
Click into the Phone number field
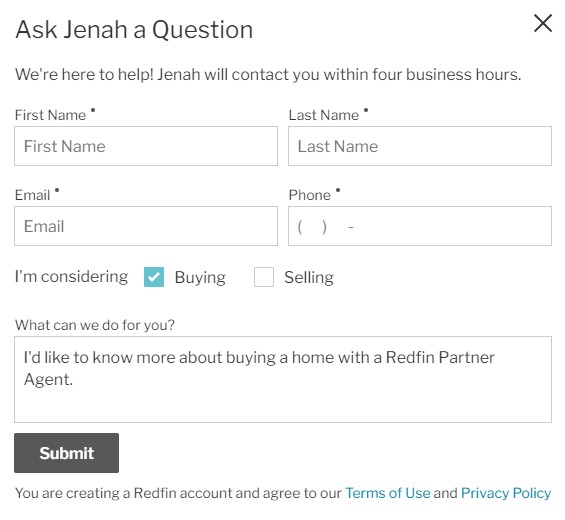[420, 226]
